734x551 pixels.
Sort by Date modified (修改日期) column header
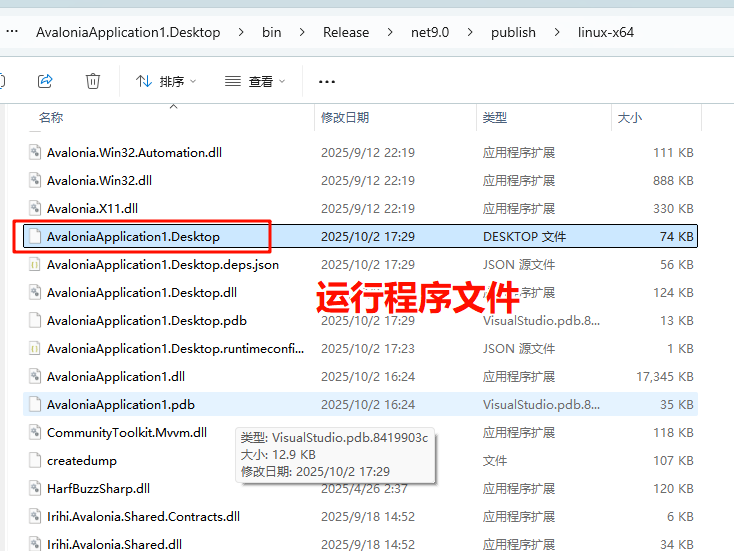[x=345, y=118]
